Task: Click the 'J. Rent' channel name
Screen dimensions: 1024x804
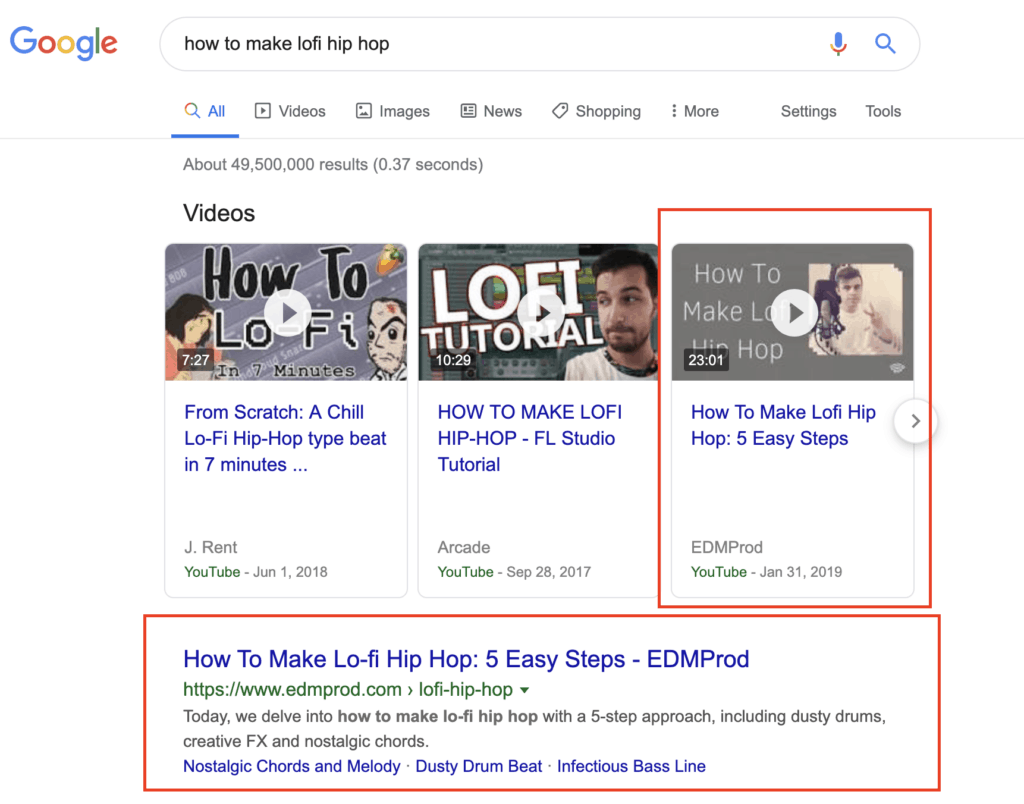Action: coord(210,547)
